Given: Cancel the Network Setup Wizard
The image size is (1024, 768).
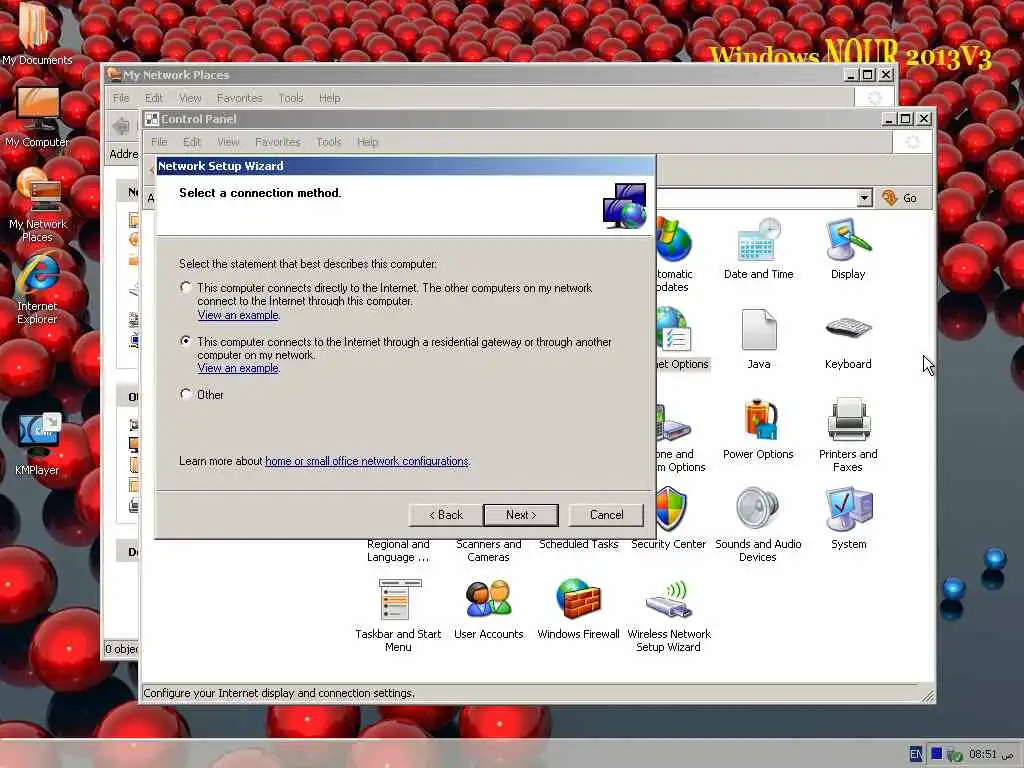Looking at the screenshot, I should [x=606, y=515].
